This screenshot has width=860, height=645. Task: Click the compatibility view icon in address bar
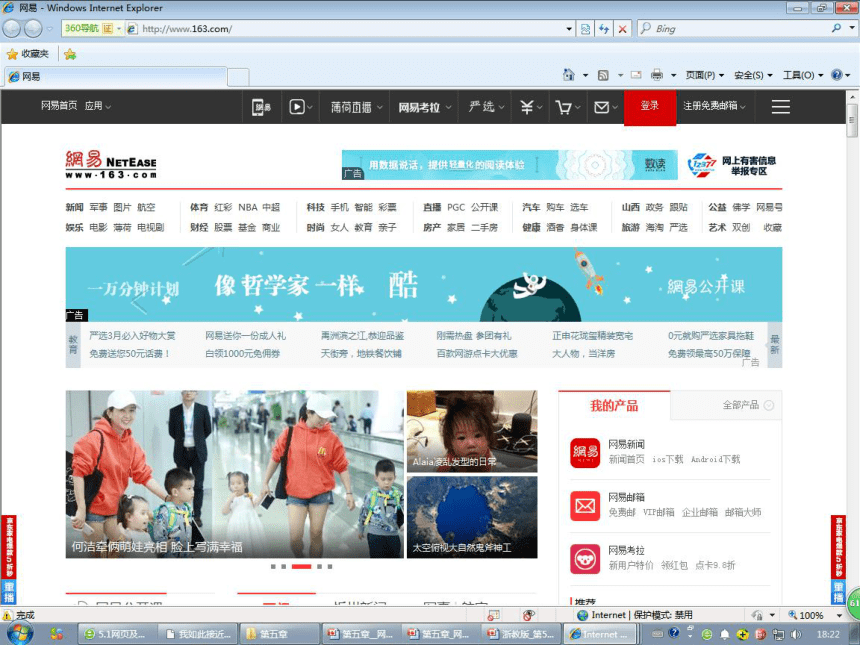(585, 29)
